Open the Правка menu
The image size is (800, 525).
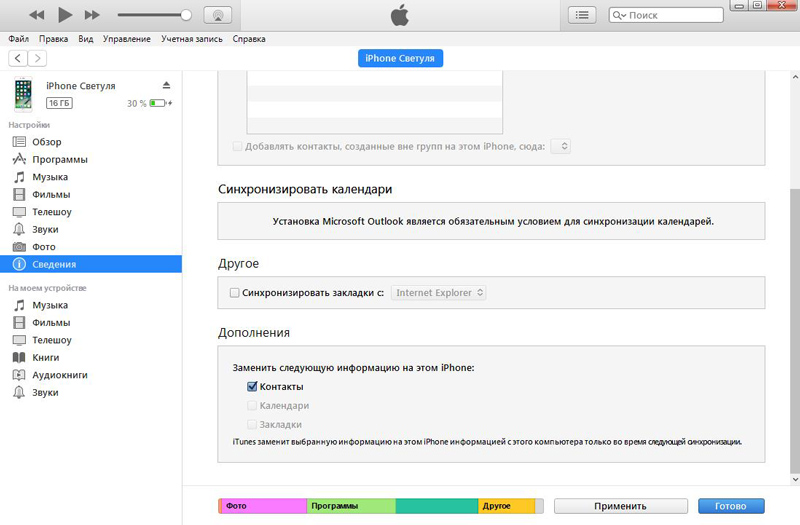coord(54,39)
